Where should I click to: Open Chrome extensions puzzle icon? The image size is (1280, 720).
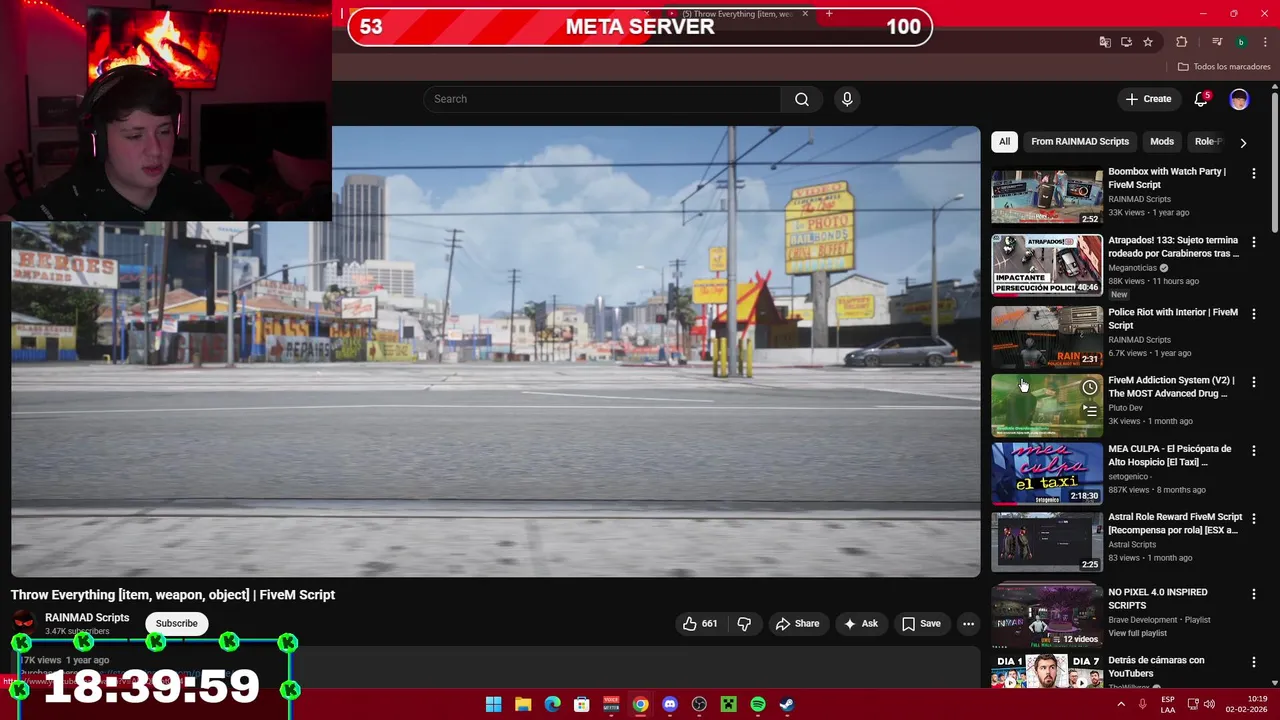coord(1182,42)
